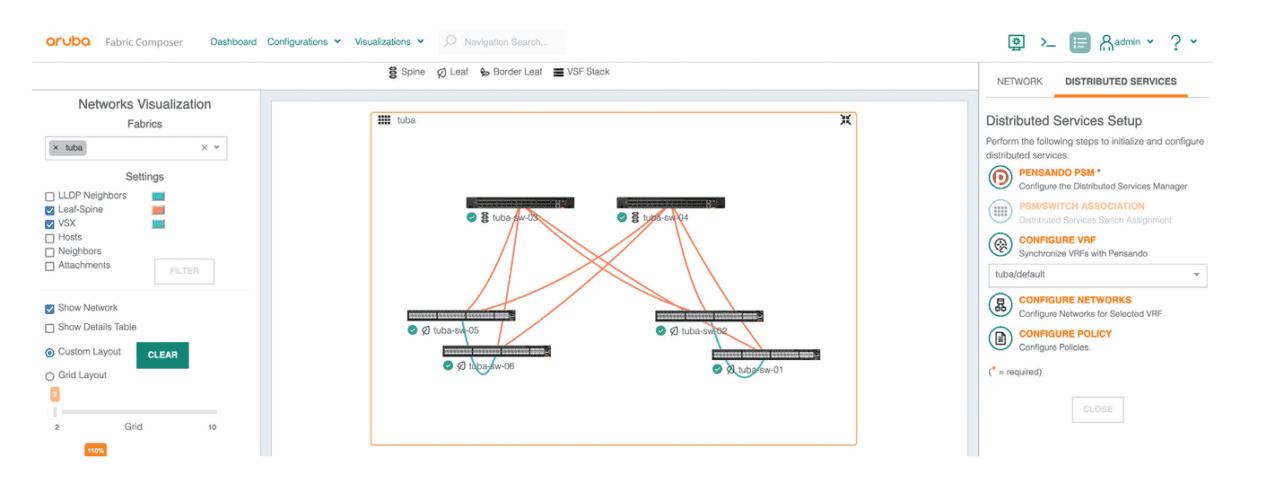Click the tuba fabric grid icon
Viewport: 1284px width, 483px height.
click(x=384, y=120)
